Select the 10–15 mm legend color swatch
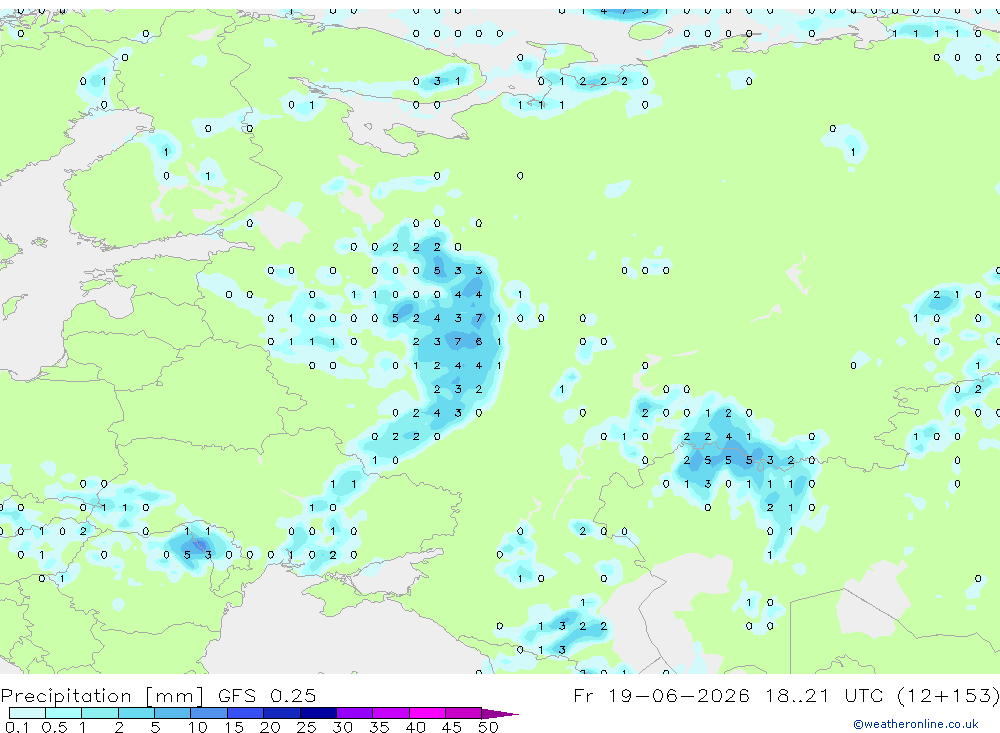 pos(209,713)
